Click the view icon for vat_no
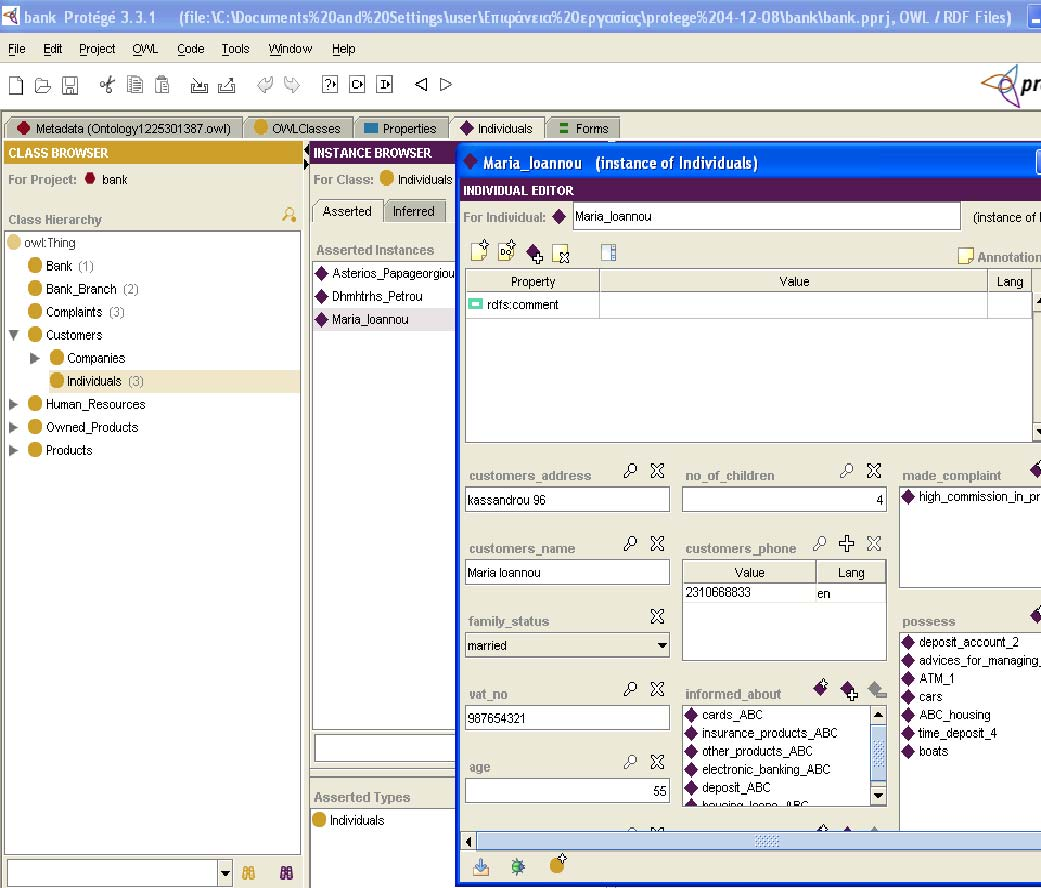This screenshot has height=888, width=1041. 630,689
